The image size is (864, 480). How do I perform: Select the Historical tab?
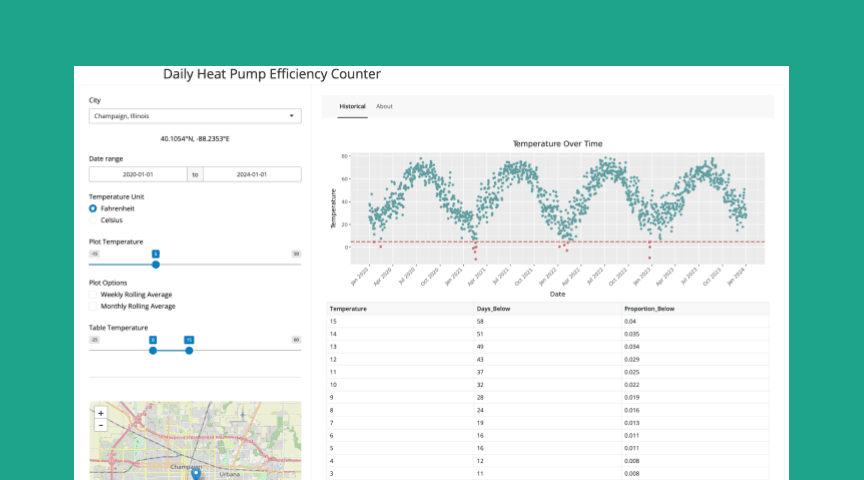pyautogui.click(x=352, y=106)
